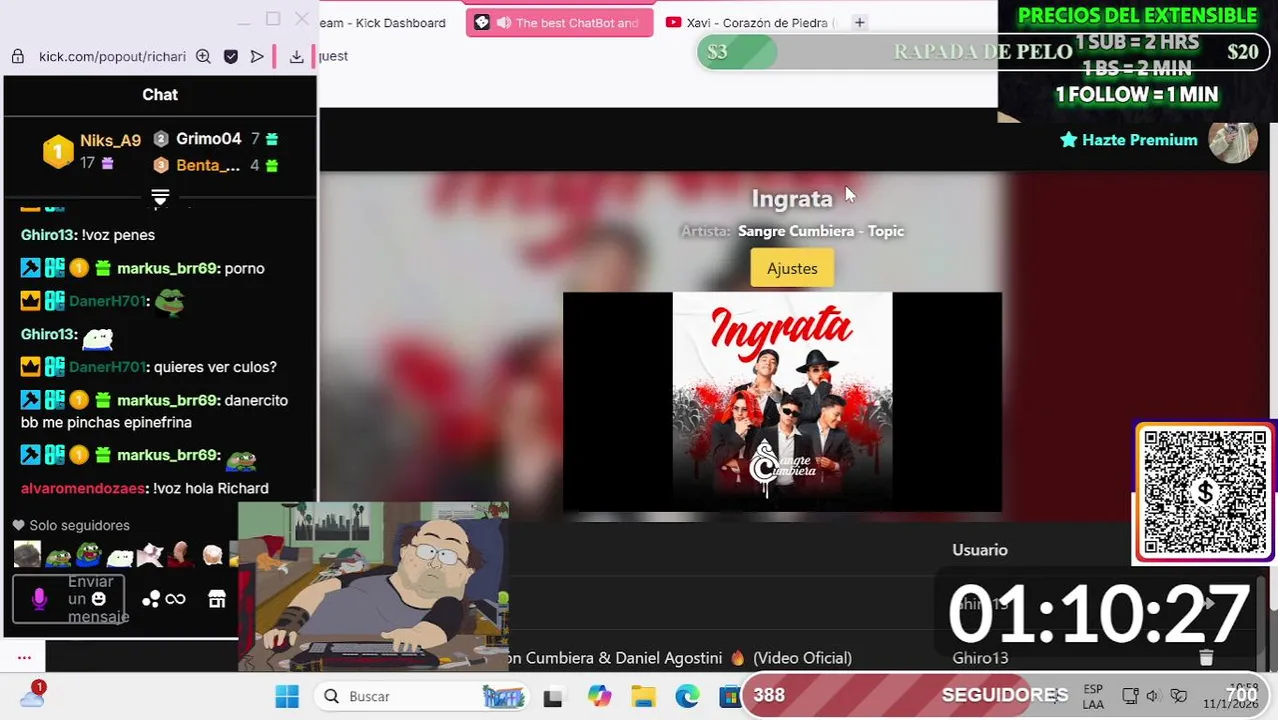Viewport: 1278px width, 720px height.
Task: Click the donation QR code overlay
Action: click(x=1204, y=492)
